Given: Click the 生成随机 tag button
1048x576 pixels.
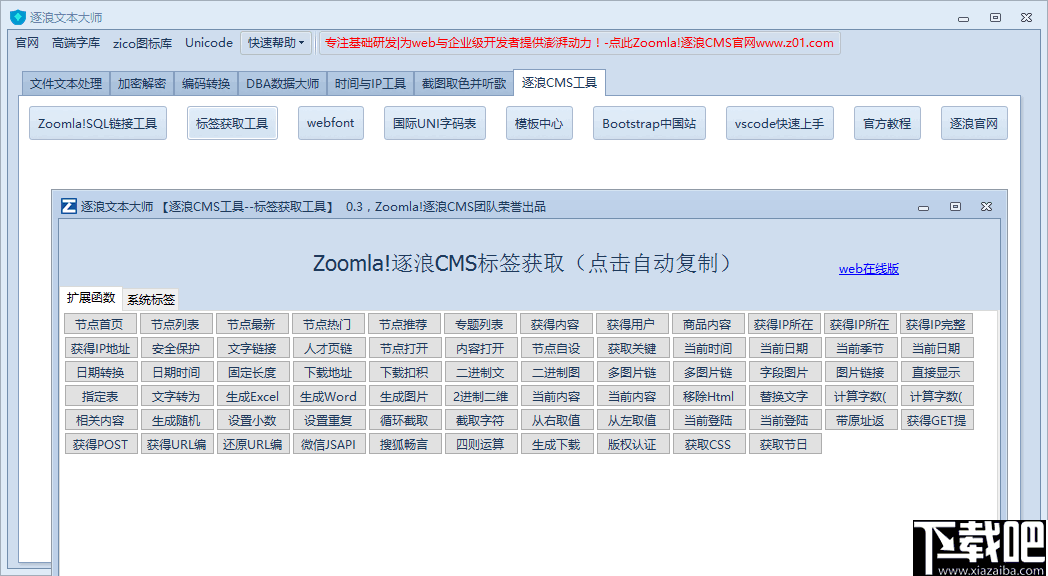Looking at the screenshot, I should 175,420.
